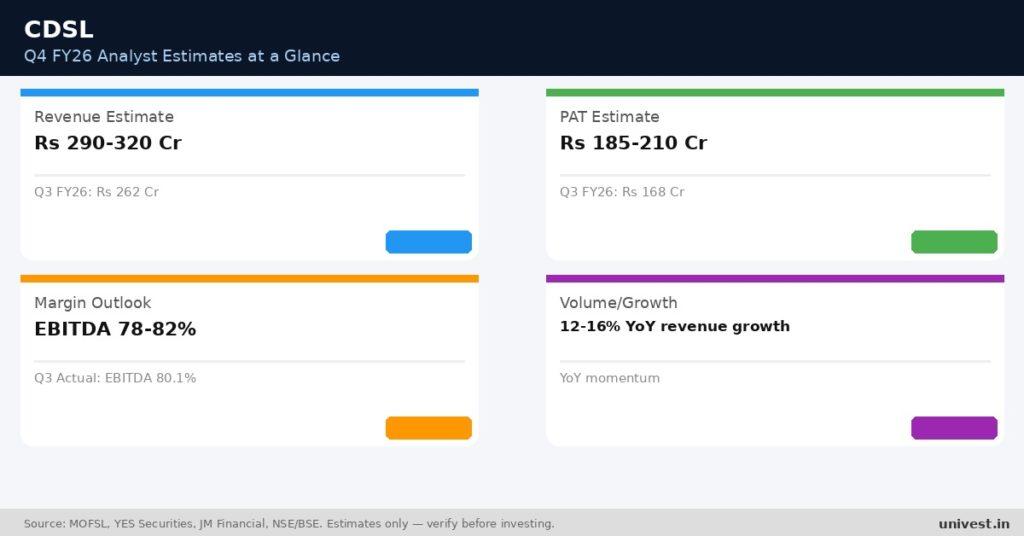Click blue button in Revenue Estimate card
Screen dimensions: 1024x536
(x=428, y=242)
